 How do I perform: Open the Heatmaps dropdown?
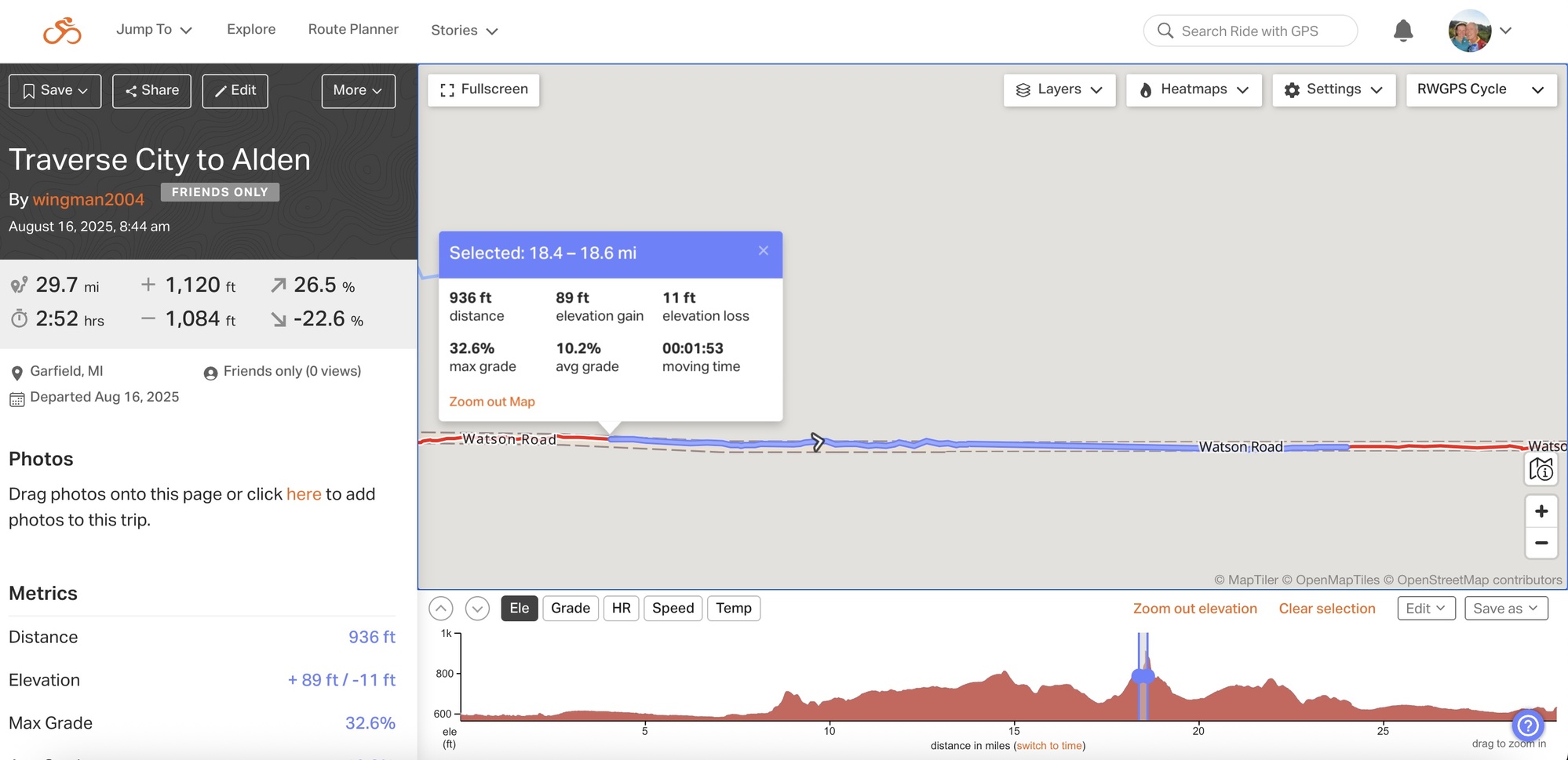click(x=1193, y=90)
